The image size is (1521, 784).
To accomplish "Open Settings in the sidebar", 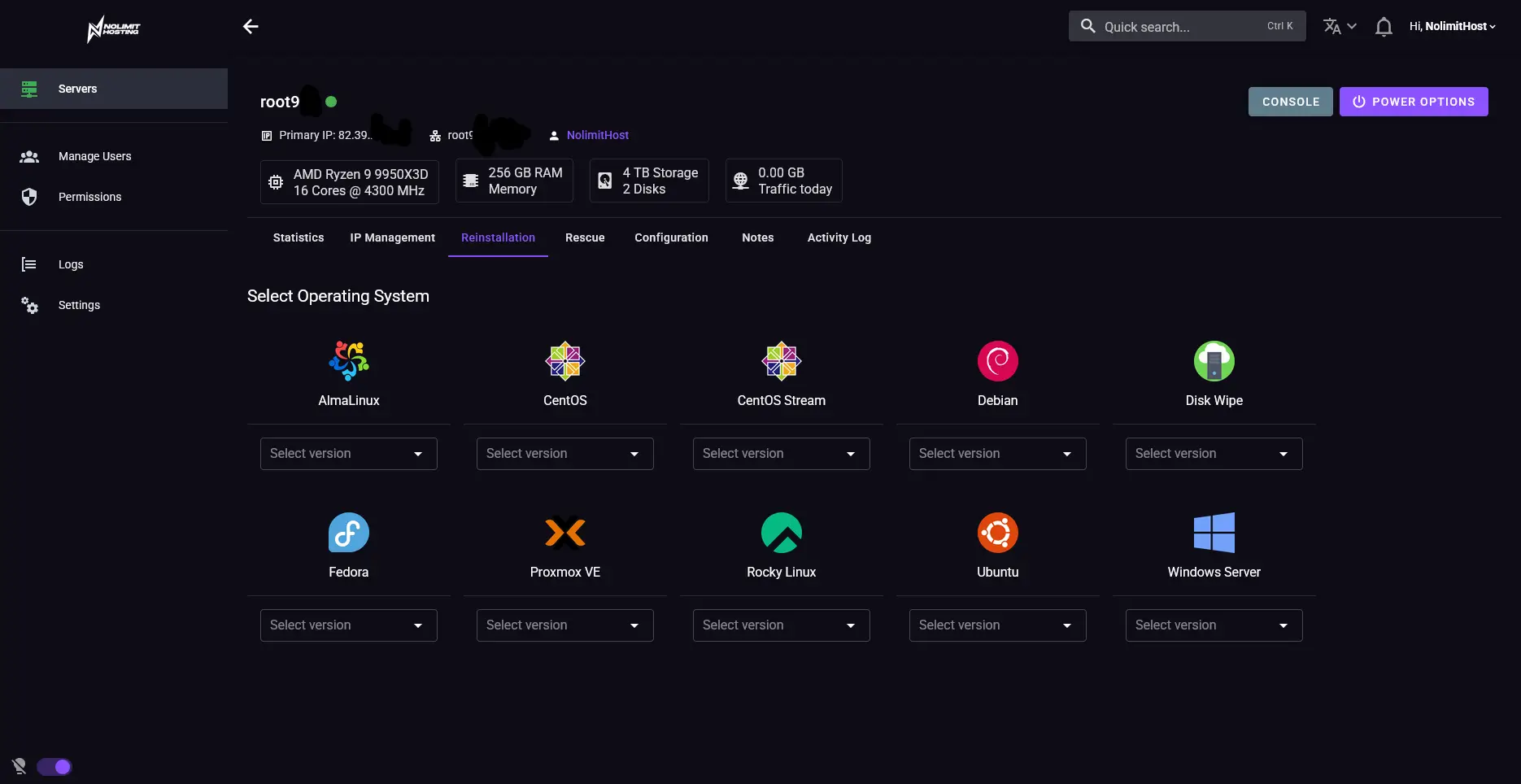I will click(114, 305).
